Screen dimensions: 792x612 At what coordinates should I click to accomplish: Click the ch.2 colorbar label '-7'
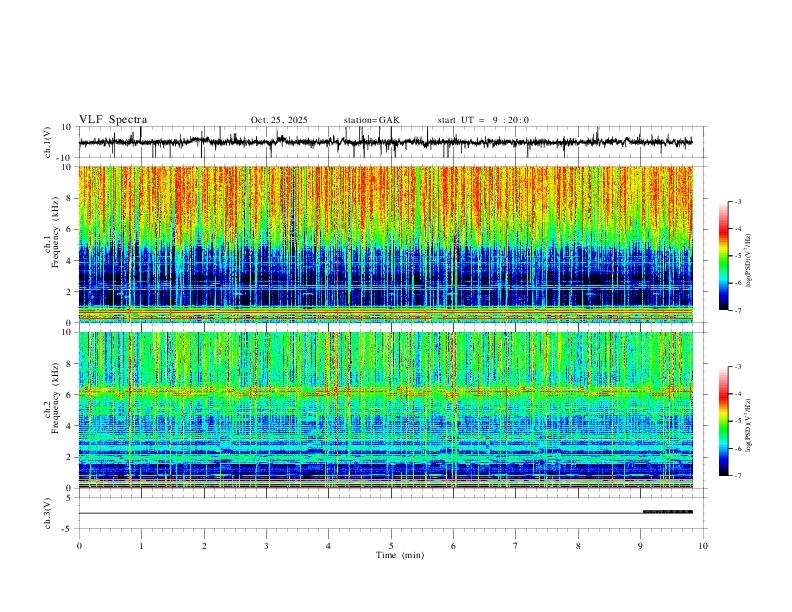(737, 475)
